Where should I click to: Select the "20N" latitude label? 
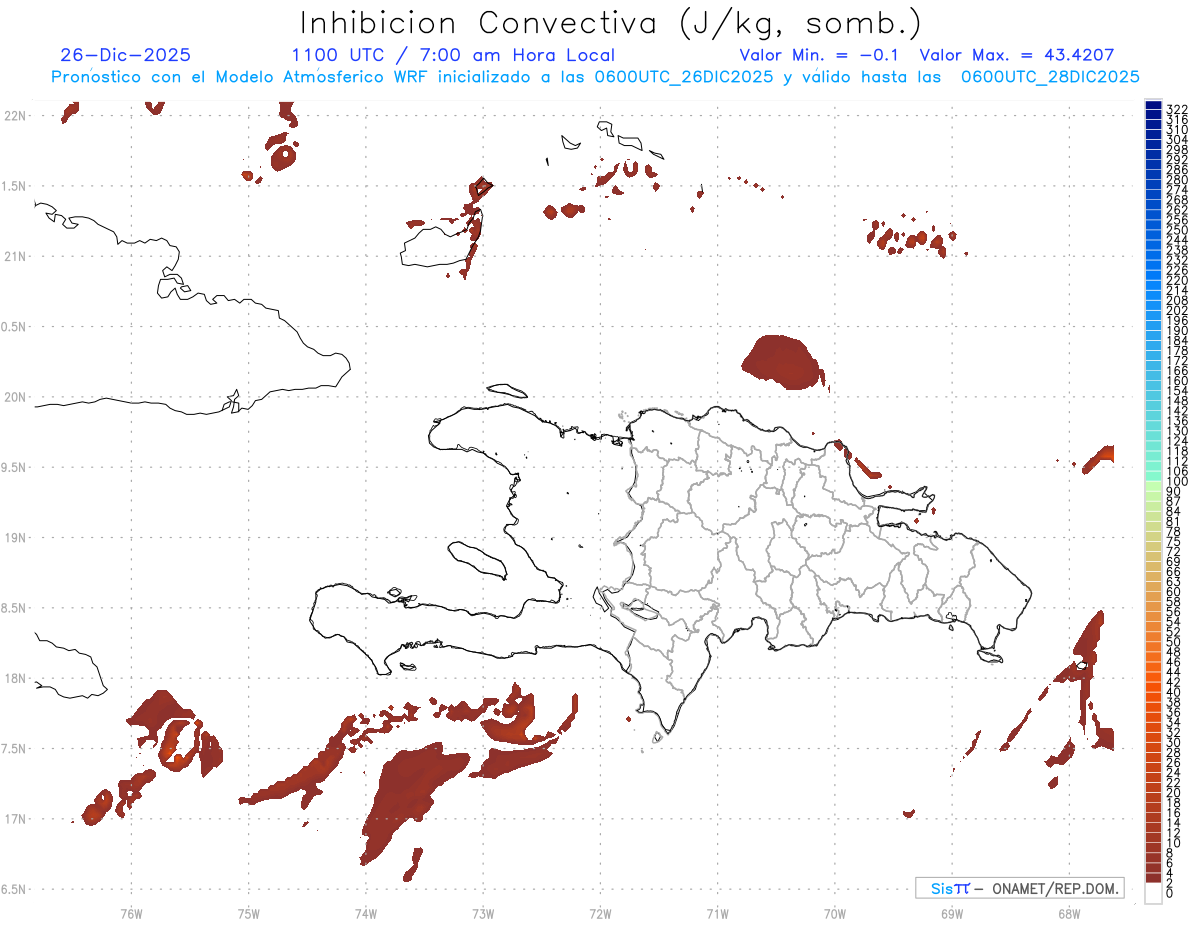tap(15, 397)
